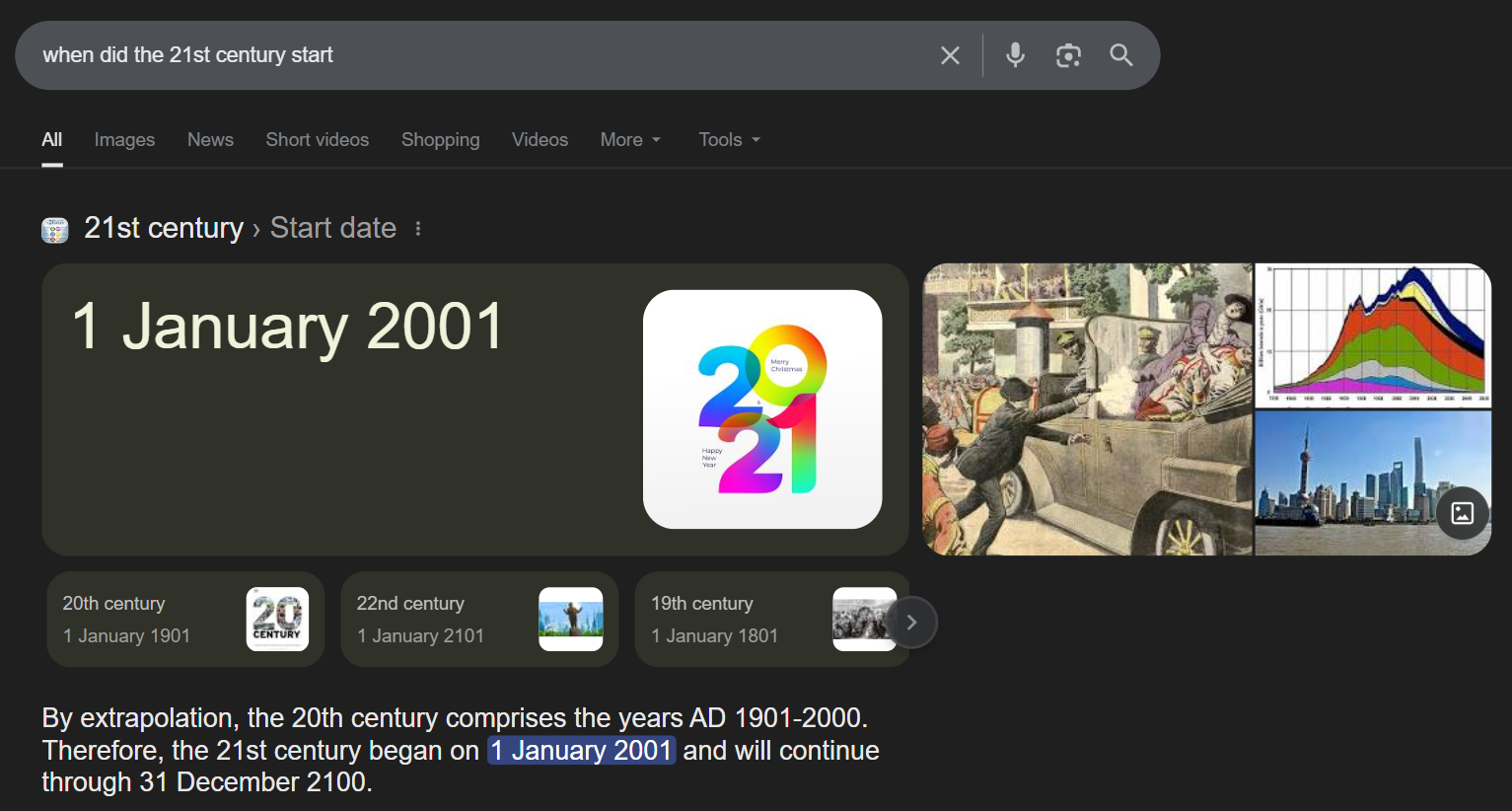View the colorful 2021 logo thumbnail

pos(762,409)
